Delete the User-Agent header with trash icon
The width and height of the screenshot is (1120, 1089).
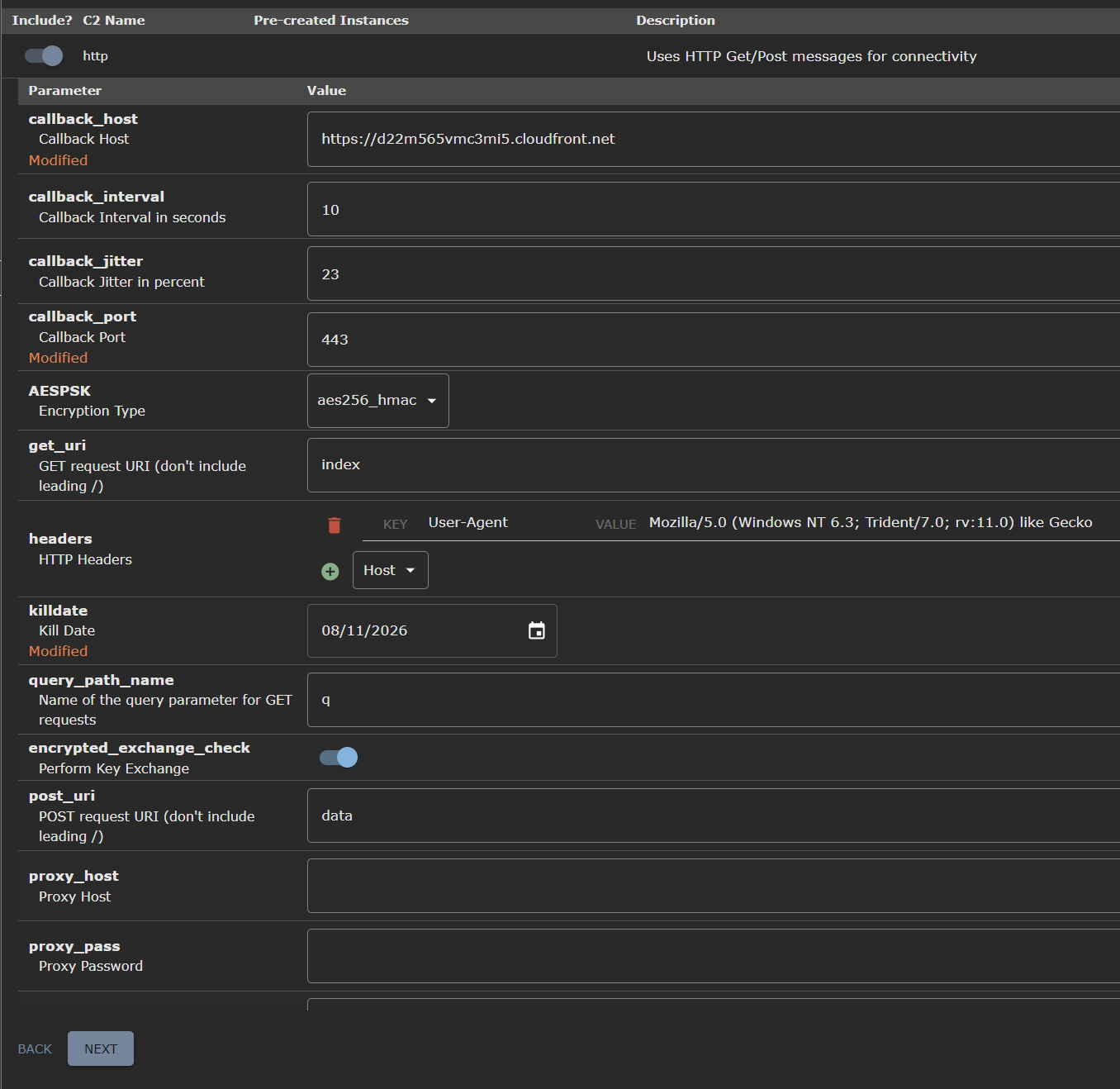coord(335,525)
